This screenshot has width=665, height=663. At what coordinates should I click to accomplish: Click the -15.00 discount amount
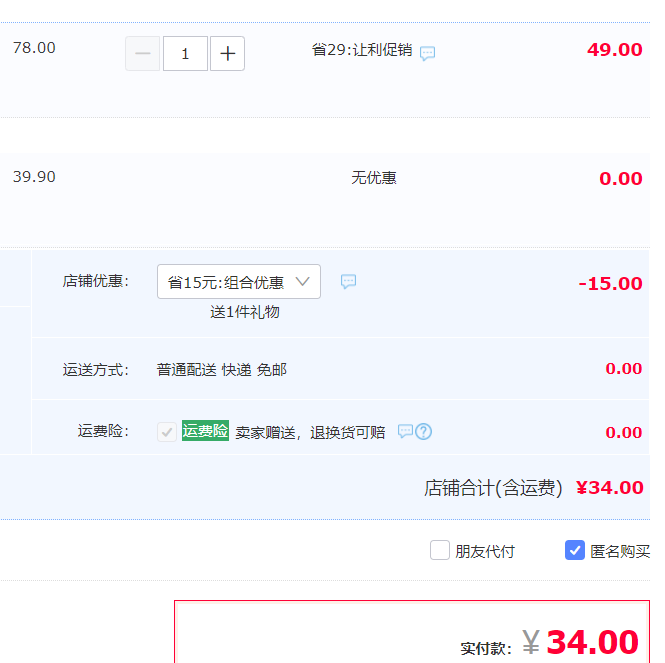(610, 283)
